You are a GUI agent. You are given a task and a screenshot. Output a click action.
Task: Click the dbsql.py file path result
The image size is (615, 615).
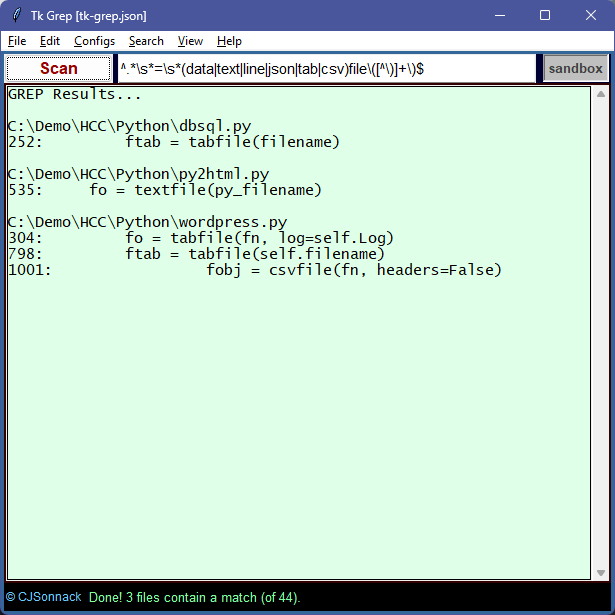[x=129, y=126]
